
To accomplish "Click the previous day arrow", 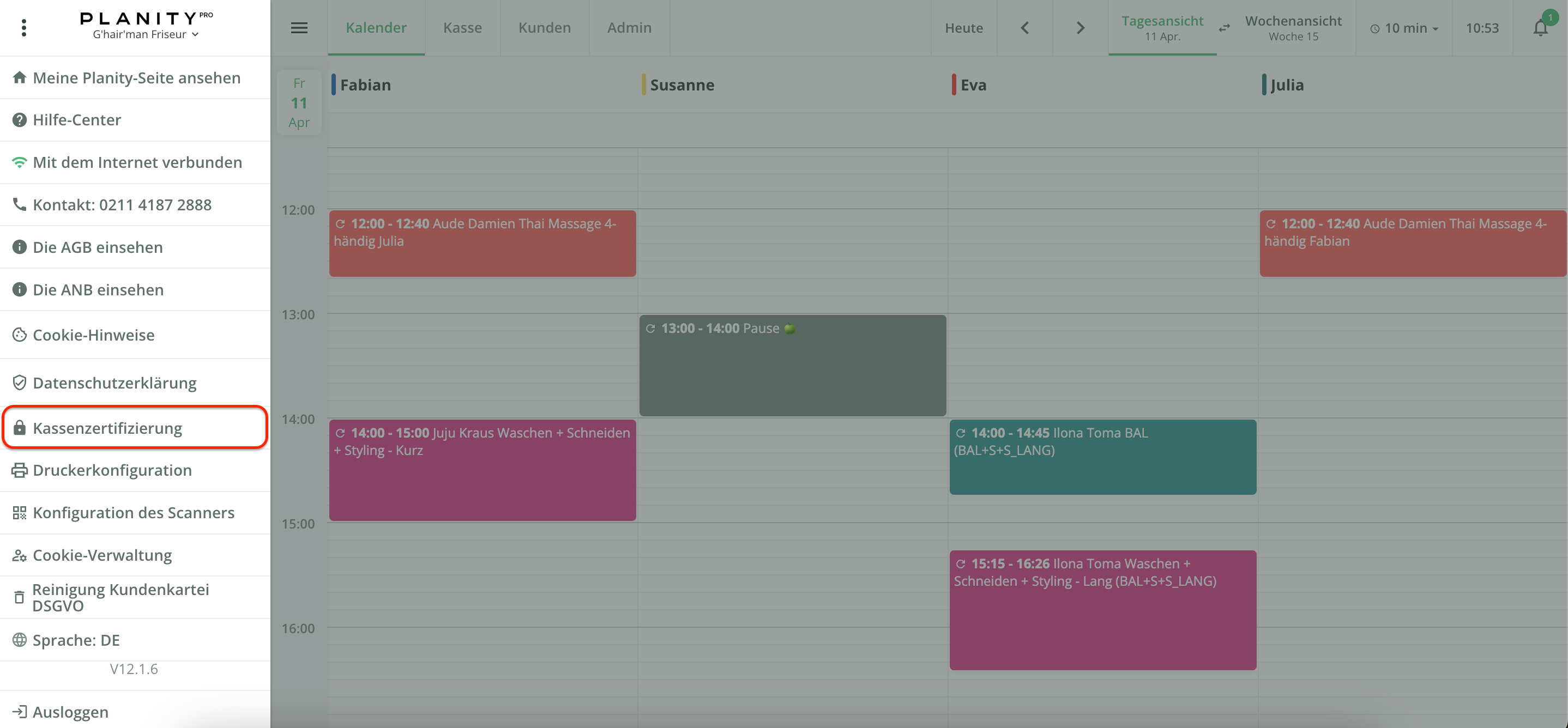I will click(x=1024, y=28).
